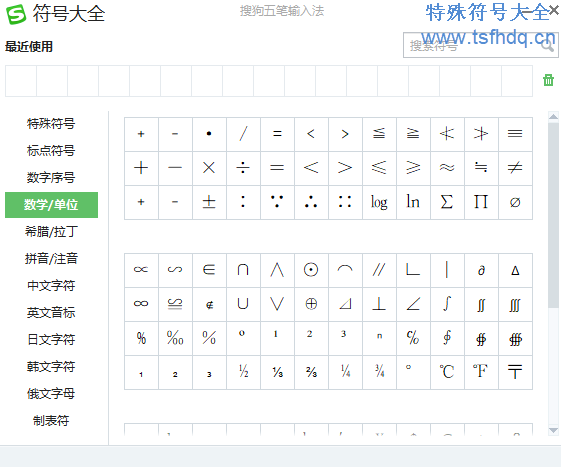Insert the logical OR symbol ∨

pyautogui.click(x=277, y=304)
